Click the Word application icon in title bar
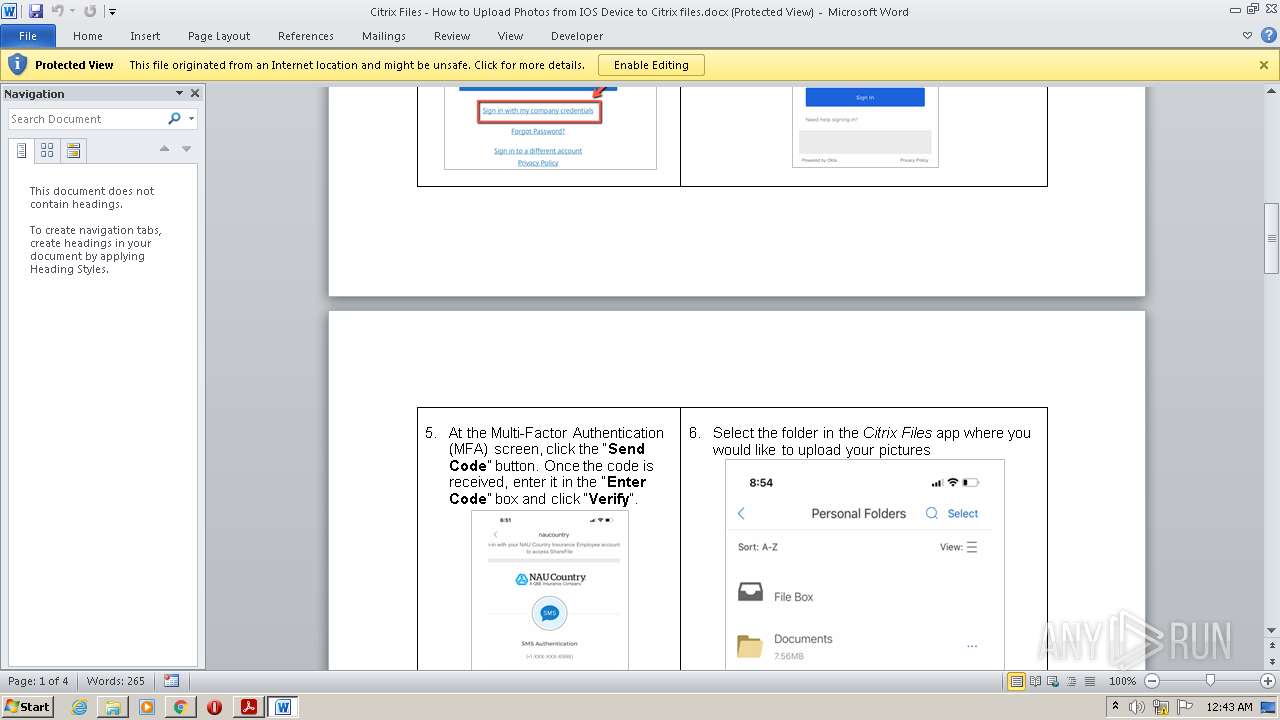 point(10,11)
